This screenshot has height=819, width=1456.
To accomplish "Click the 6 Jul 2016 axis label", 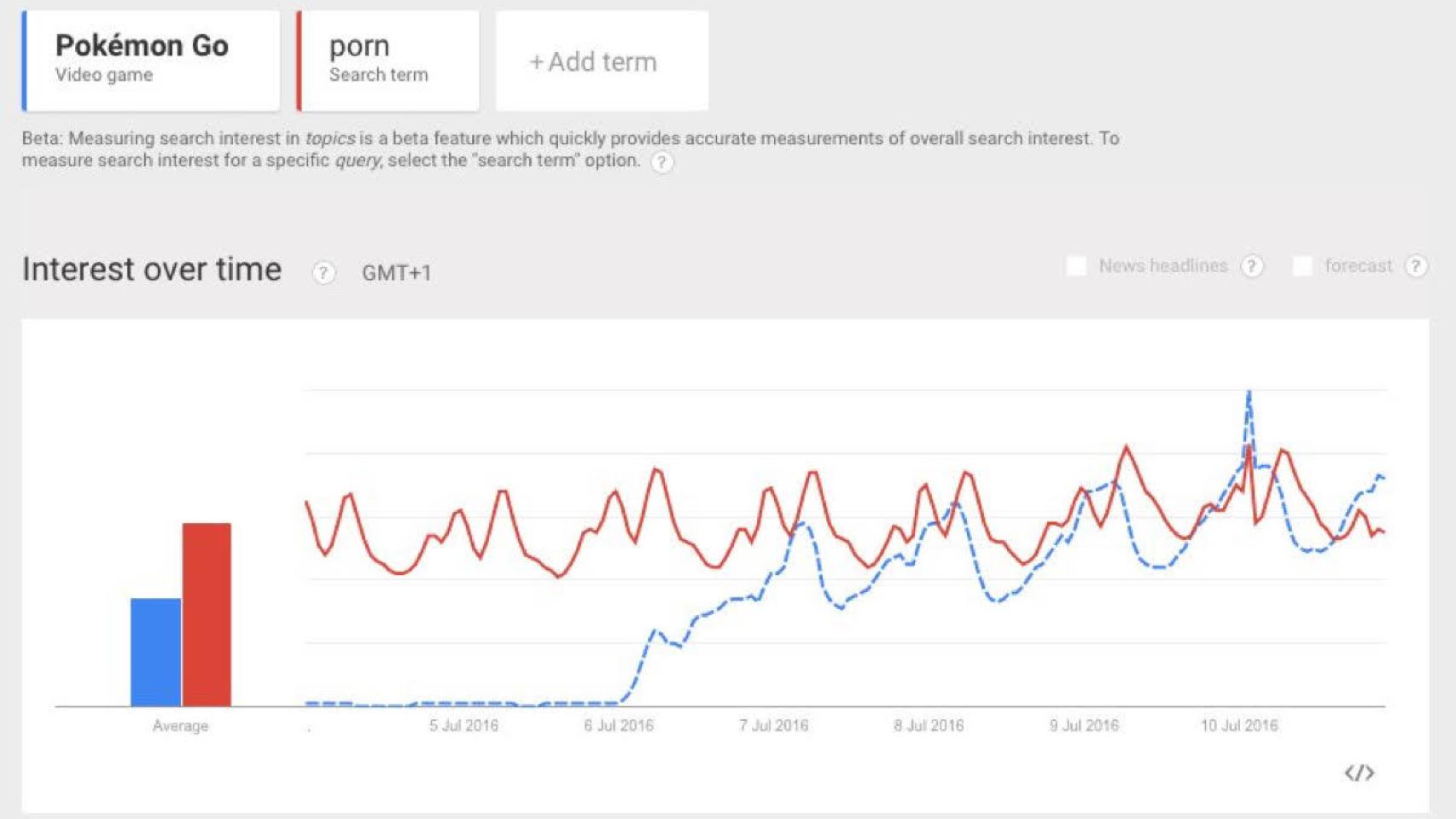I will tap(619, 726).
